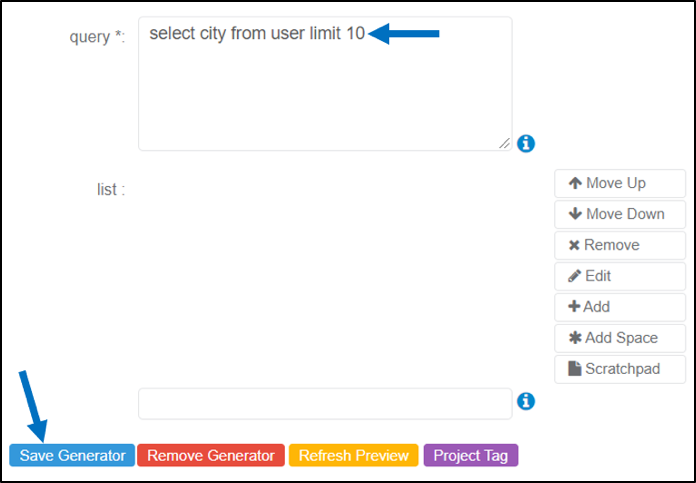
Task: Click the 'list :' field label
Action: (111, 190)
